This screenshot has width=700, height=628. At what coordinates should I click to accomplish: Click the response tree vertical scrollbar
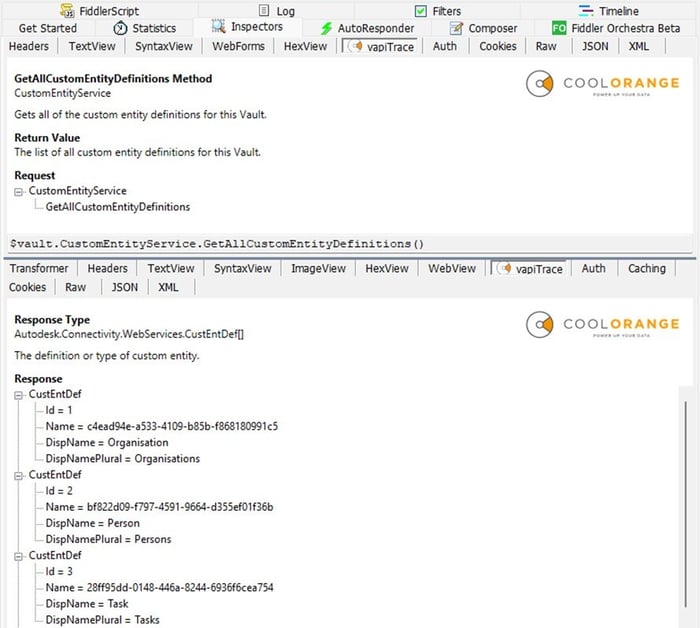coord(686,504)
